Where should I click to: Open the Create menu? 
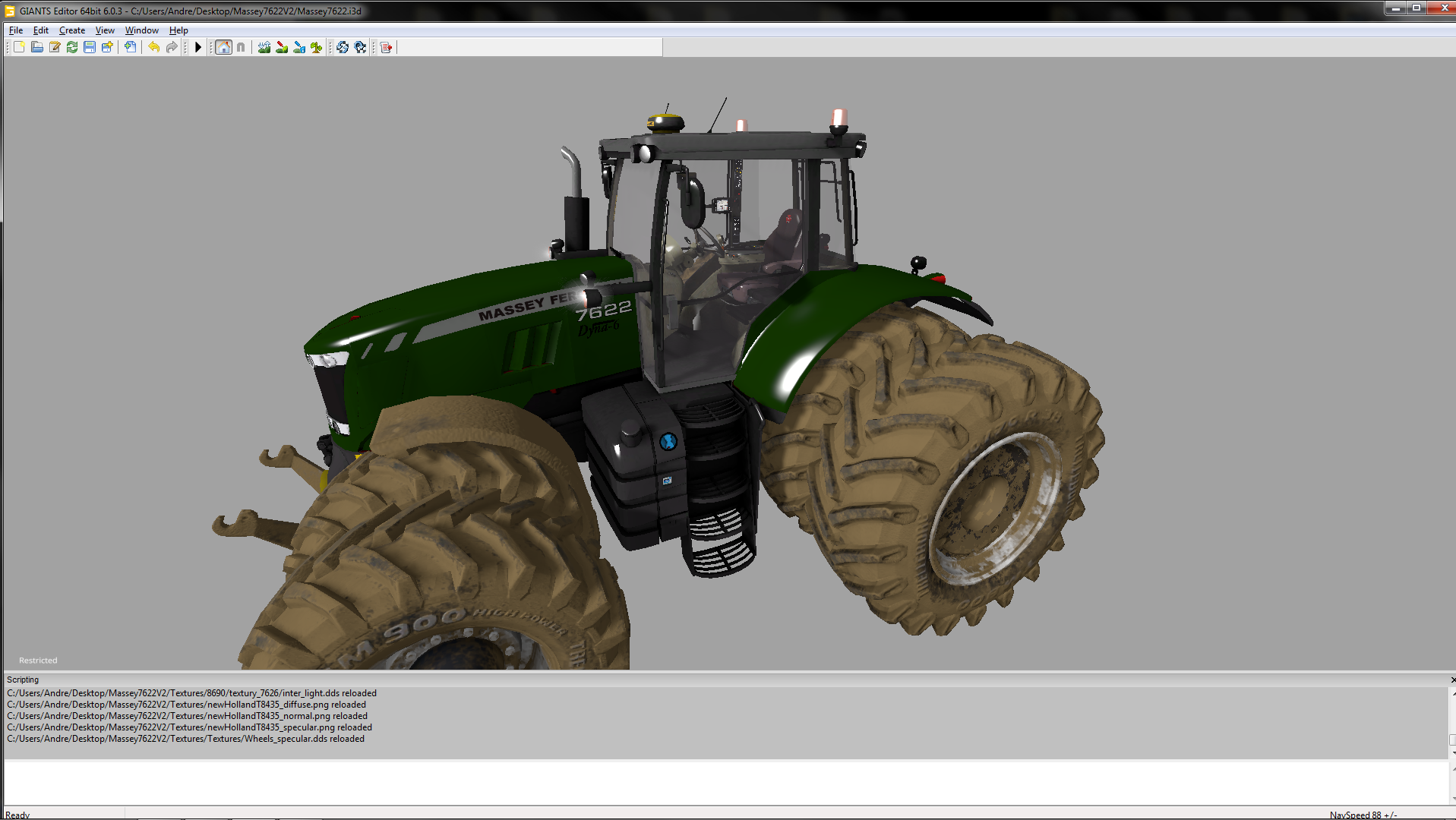pos(72,30)
